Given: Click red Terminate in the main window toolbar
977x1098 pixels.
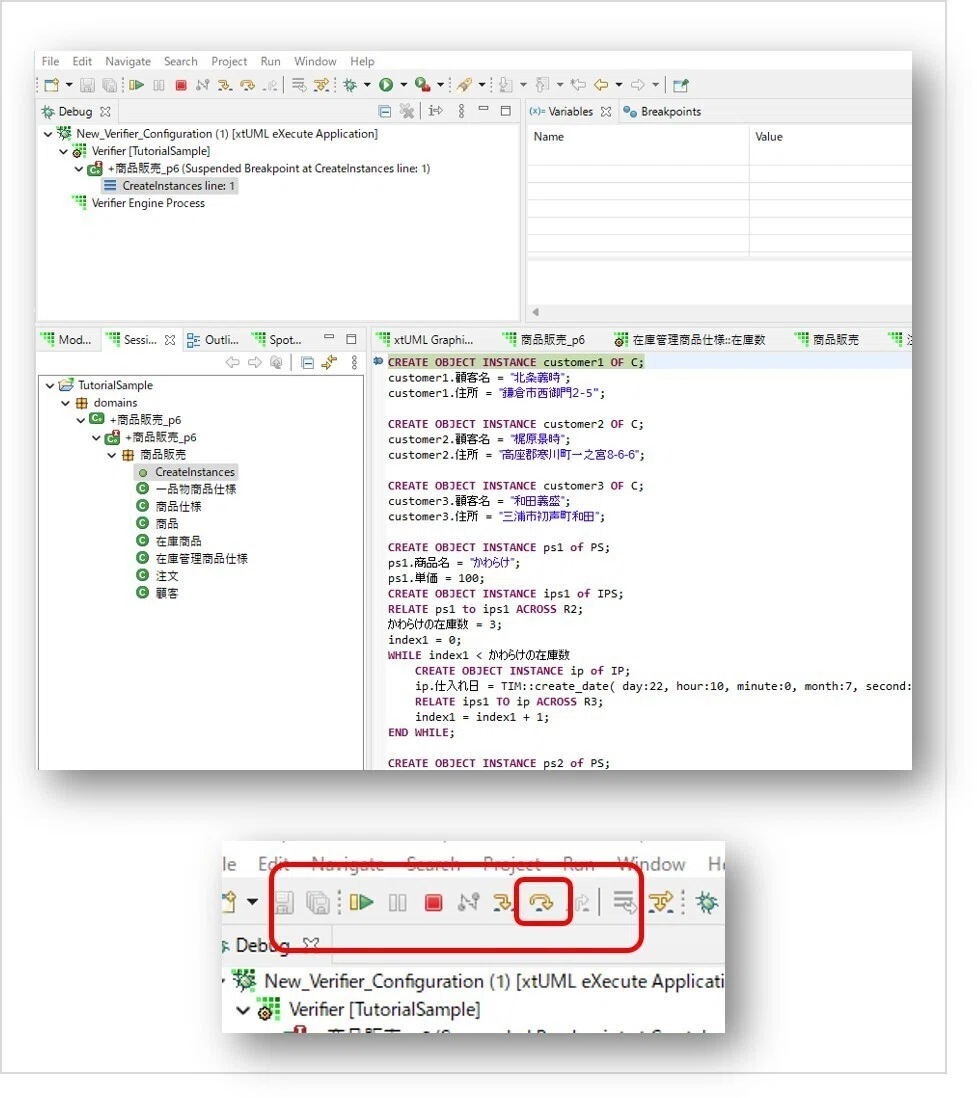Looking at the screenshot, I should [181, 85].
